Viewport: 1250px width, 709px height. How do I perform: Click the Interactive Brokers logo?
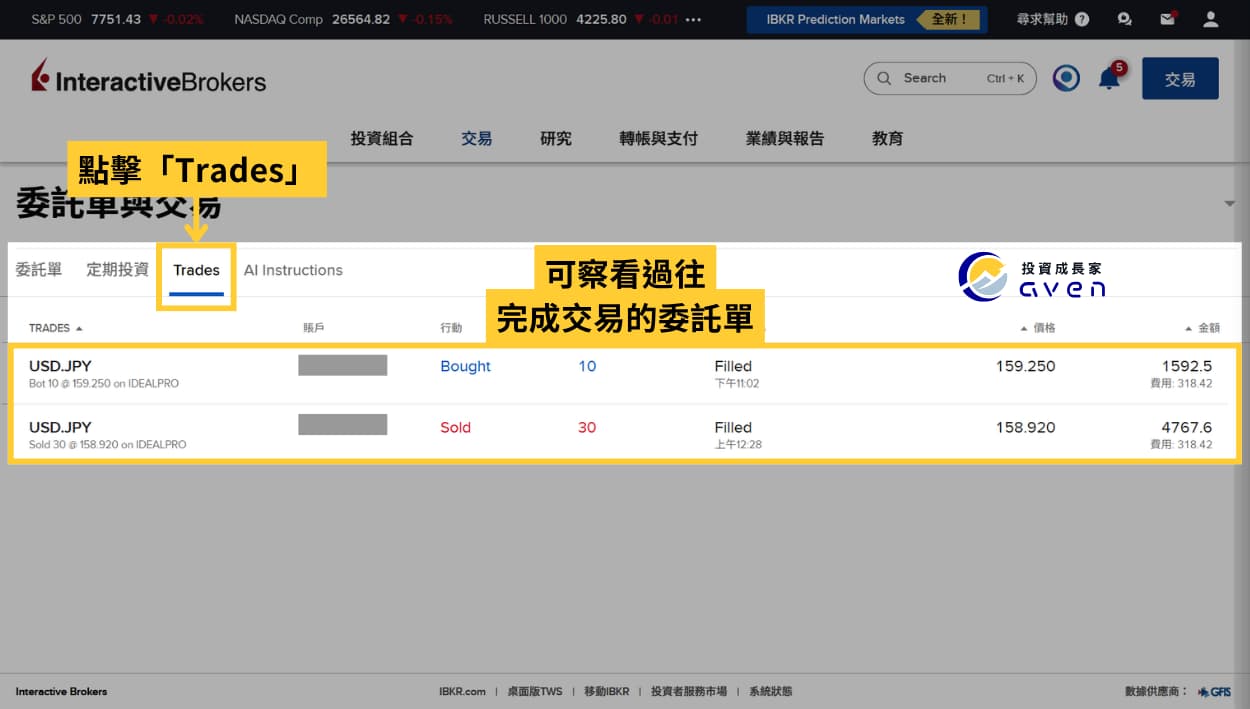148,78
